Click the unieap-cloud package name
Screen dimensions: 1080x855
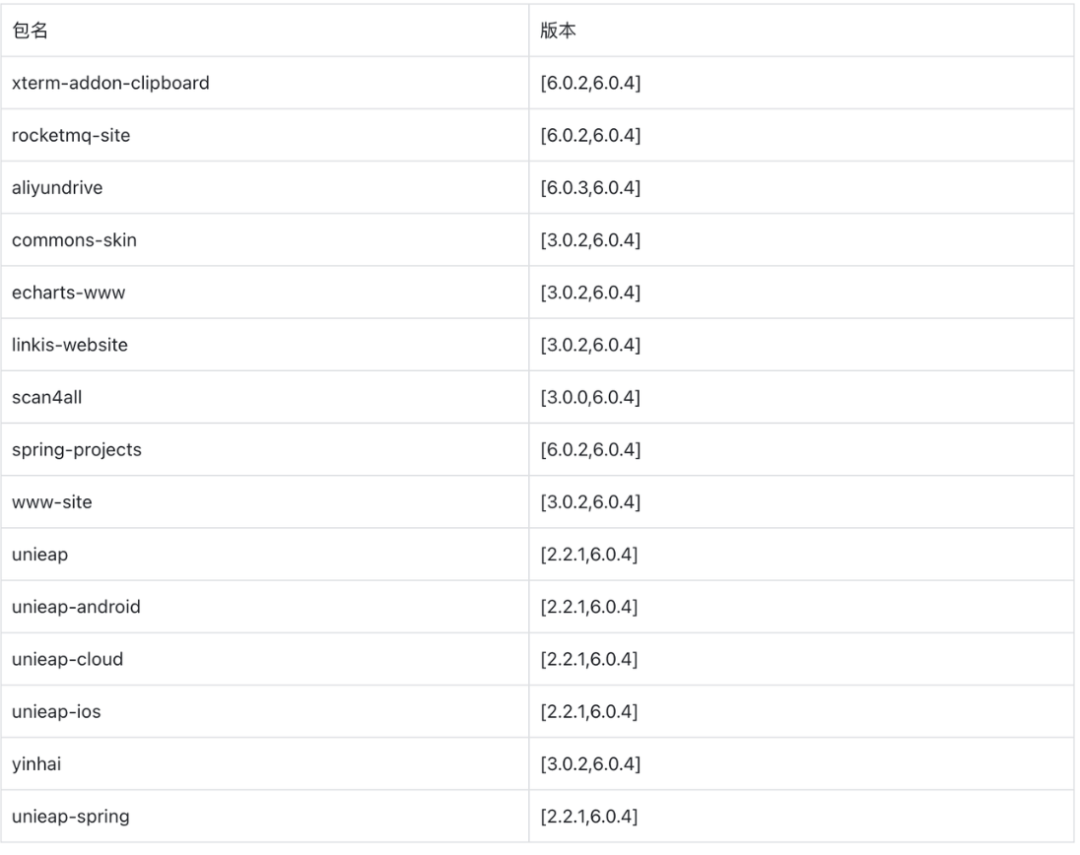[x=67, y=659]
